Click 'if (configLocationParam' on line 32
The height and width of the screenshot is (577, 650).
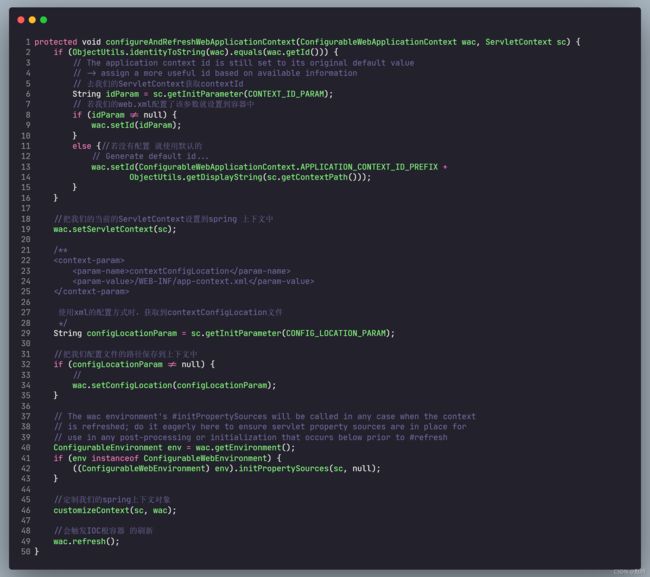[x=108, y=364]
